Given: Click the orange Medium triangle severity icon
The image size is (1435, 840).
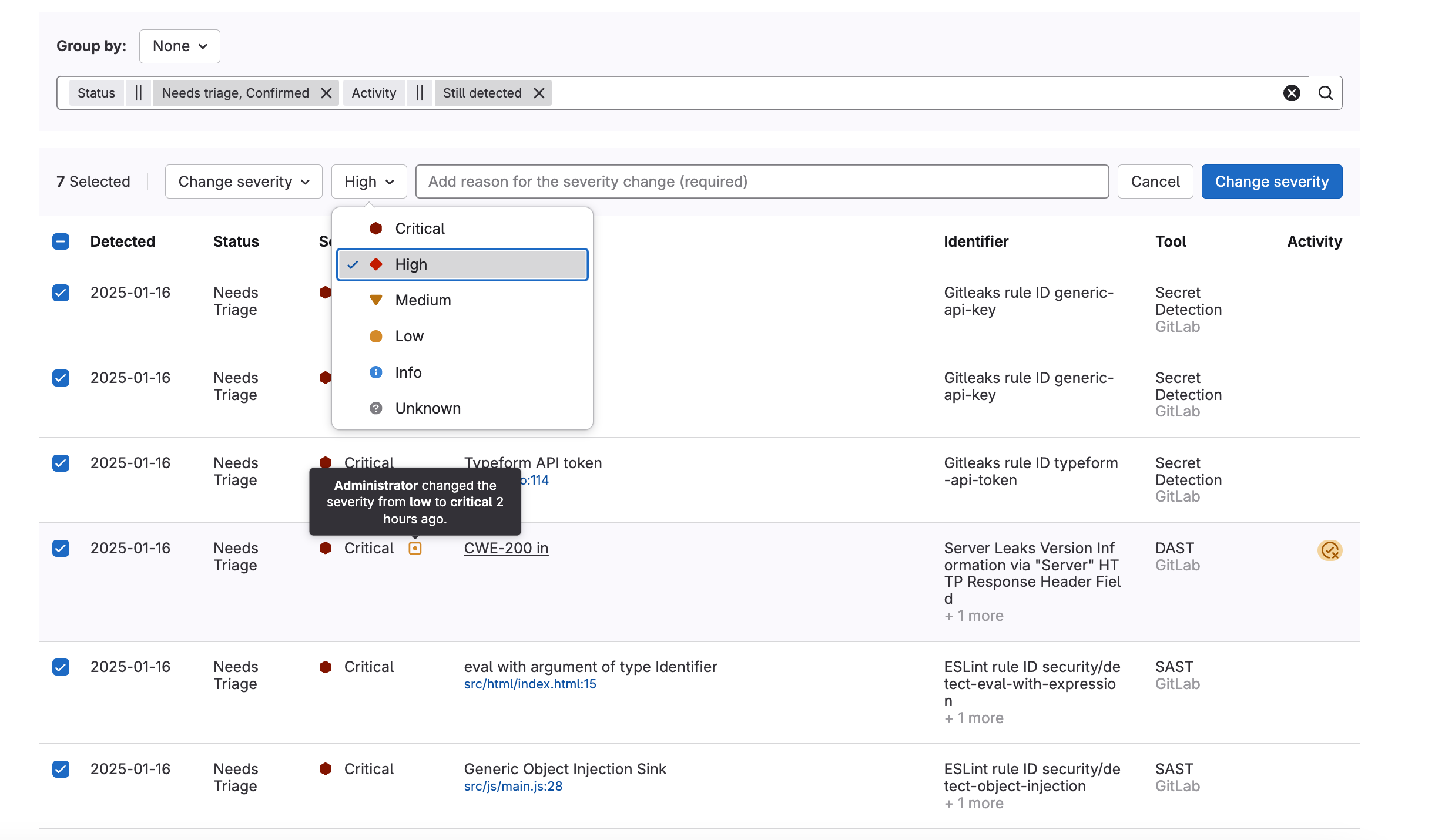Looking at the screenshot, I should tap(375, 300).
